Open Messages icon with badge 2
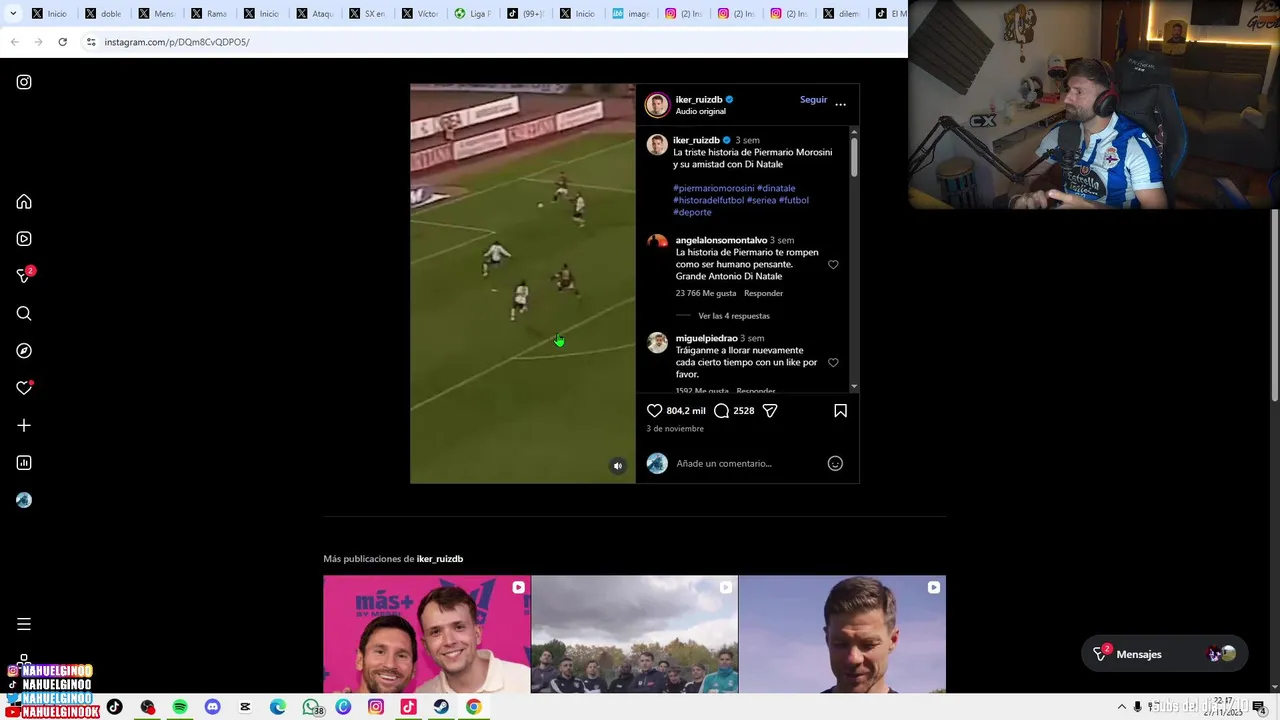Image resolution: width=1280 pixels, height=720 pixels. click(x=24, y=275)
